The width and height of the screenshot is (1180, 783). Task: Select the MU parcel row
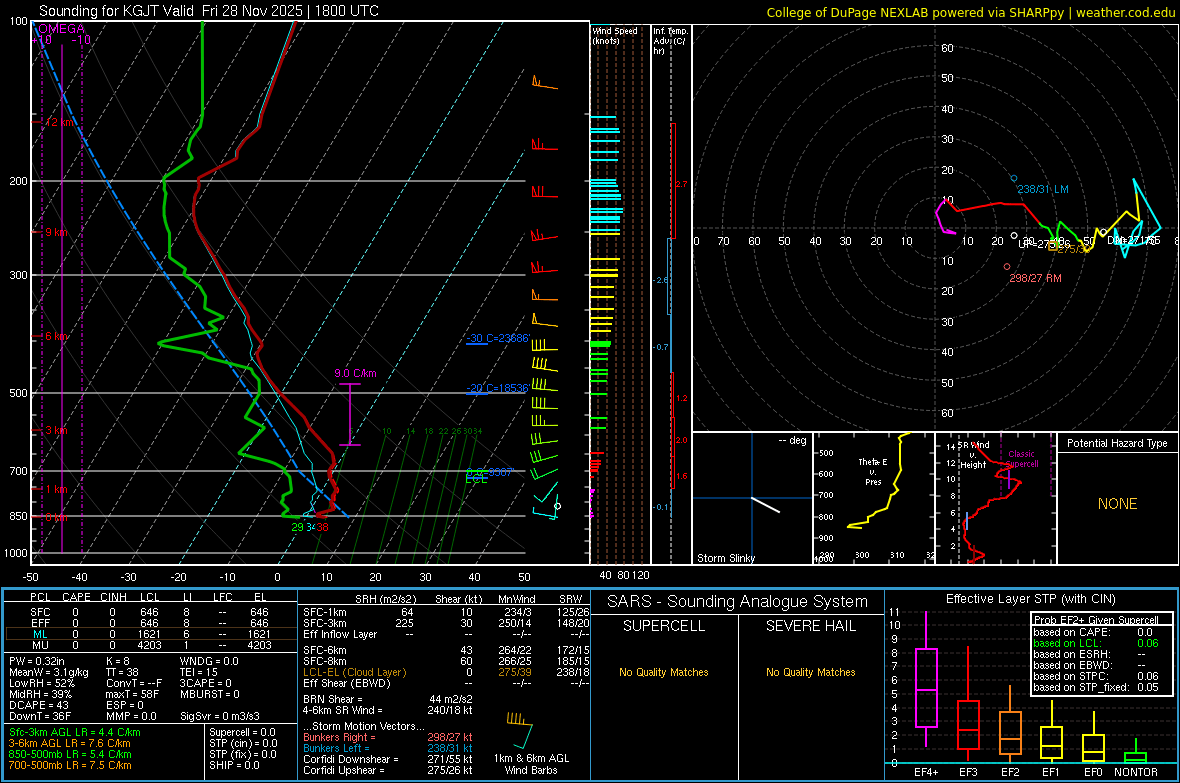point(150,644)
